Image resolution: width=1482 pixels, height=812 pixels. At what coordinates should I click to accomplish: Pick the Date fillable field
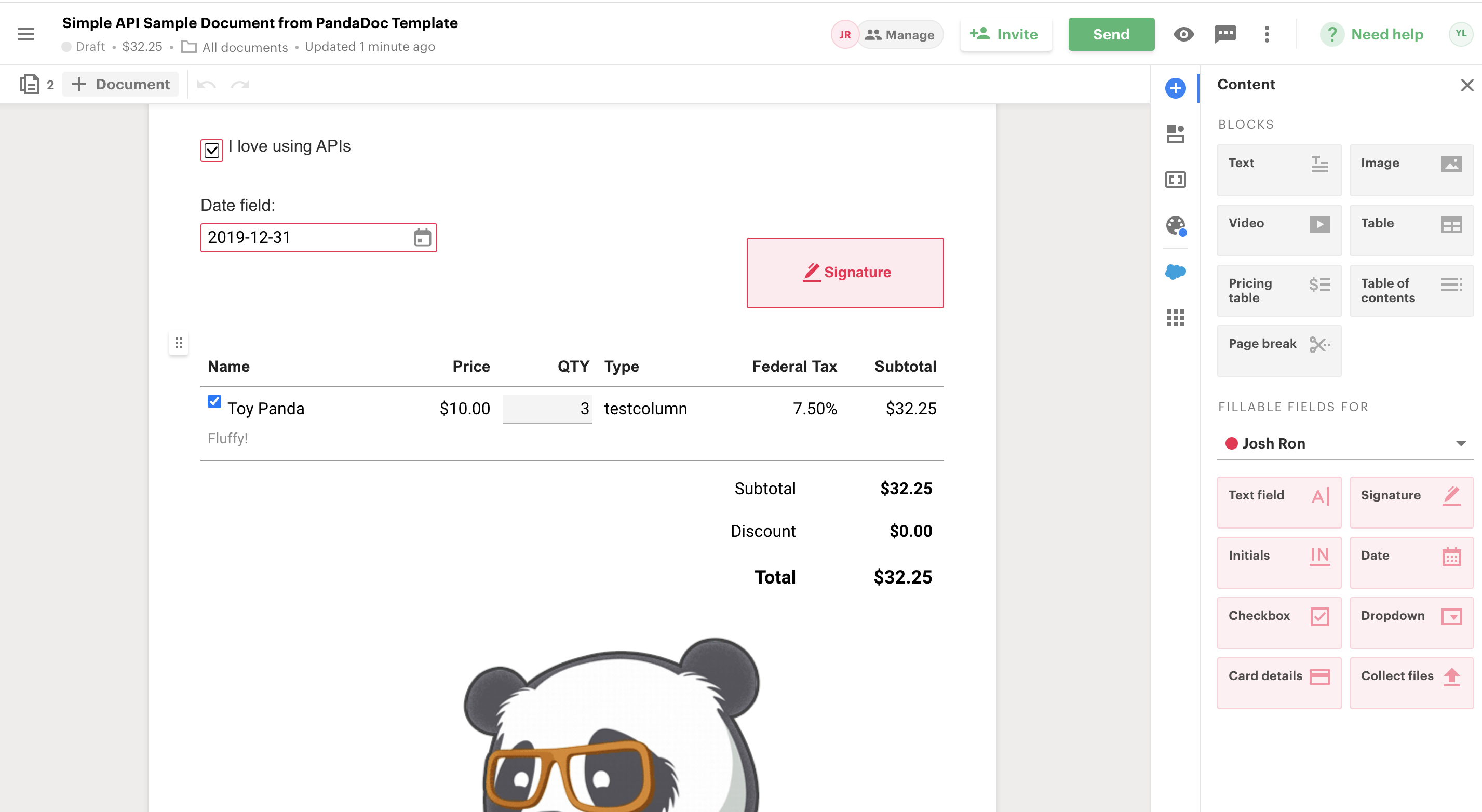tap(1411, 562)
